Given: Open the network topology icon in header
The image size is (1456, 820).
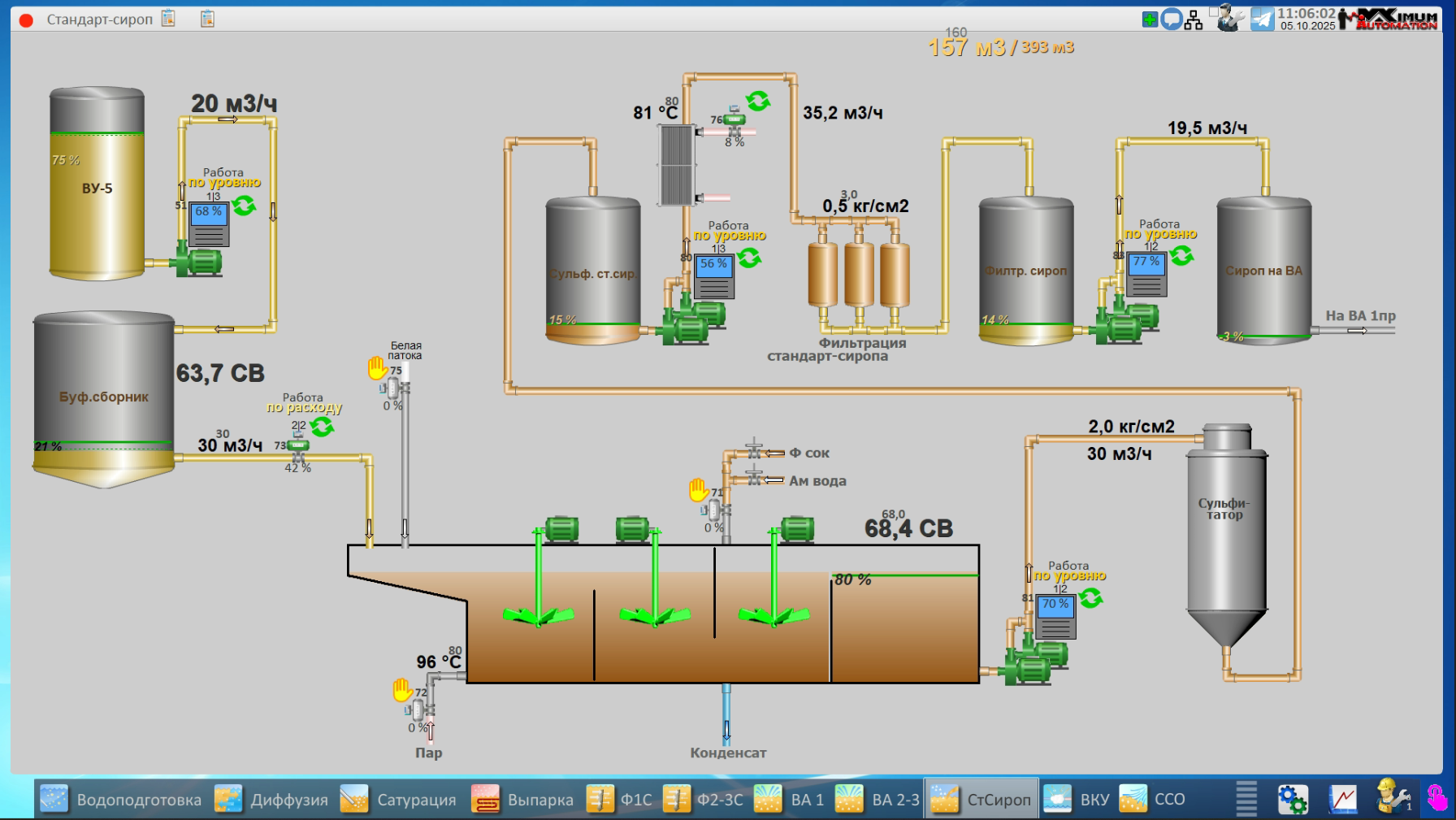Looking at the screenshot, I should tap(1193, 20).
